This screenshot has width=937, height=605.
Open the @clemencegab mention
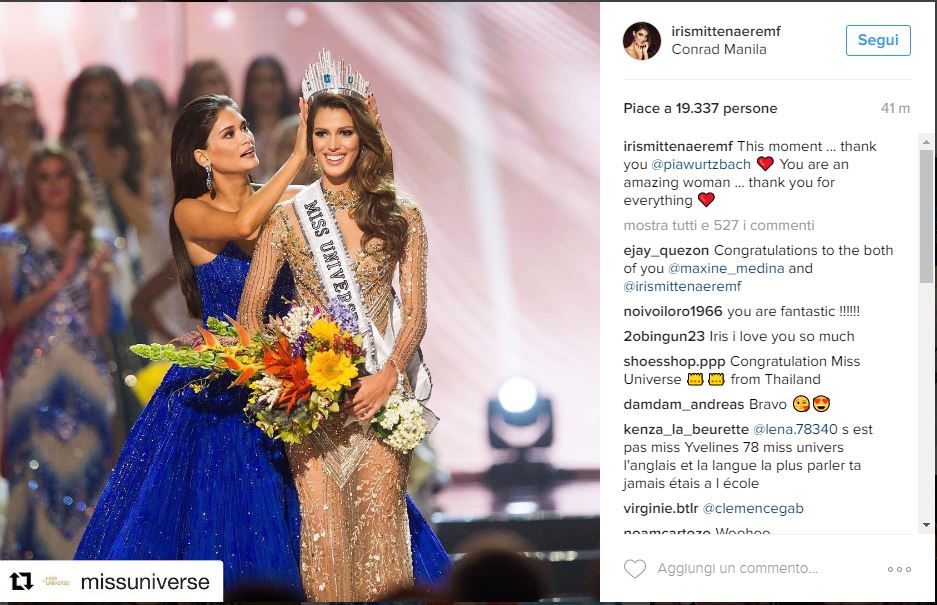752,508
